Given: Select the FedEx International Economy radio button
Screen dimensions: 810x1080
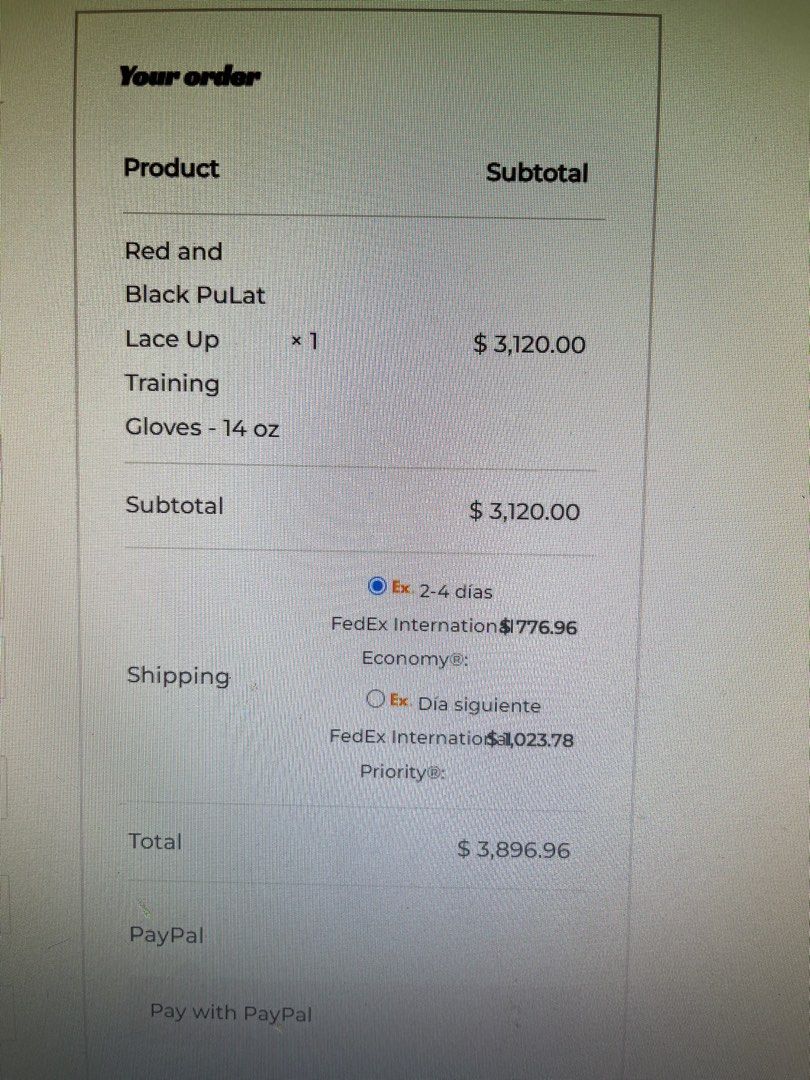Looking at the screenshot, I should click(377, 586).
